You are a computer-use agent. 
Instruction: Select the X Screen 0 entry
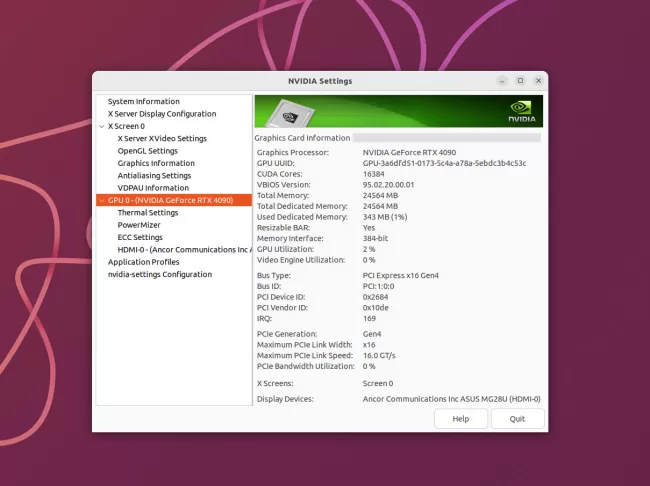coord(126,126)
